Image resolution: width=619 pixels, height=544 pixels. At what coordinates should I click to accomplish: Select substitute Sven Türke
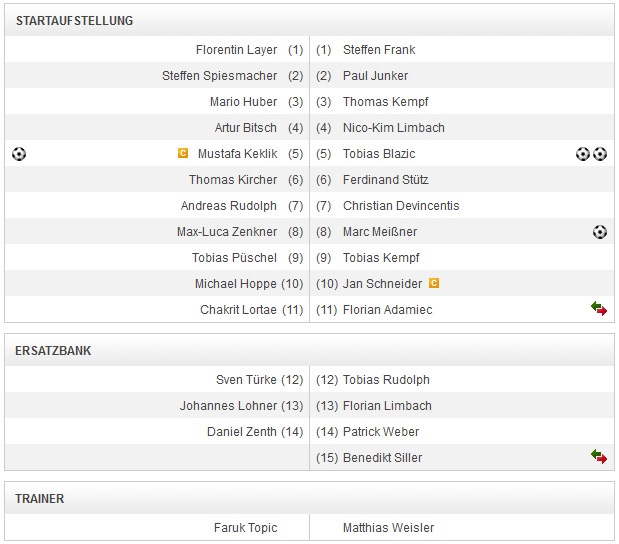coord(246,380)
